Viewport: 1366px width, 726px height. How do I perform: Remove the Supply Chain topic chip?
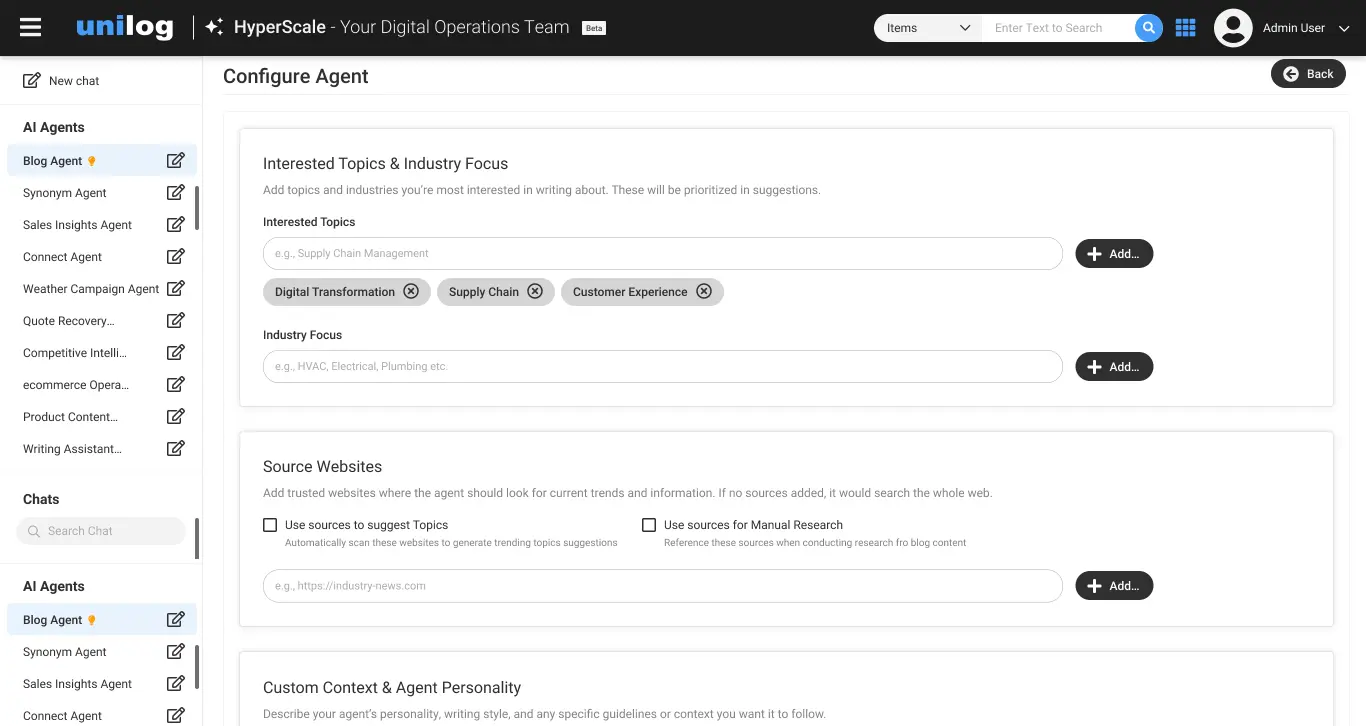click(x=535, y=292)
